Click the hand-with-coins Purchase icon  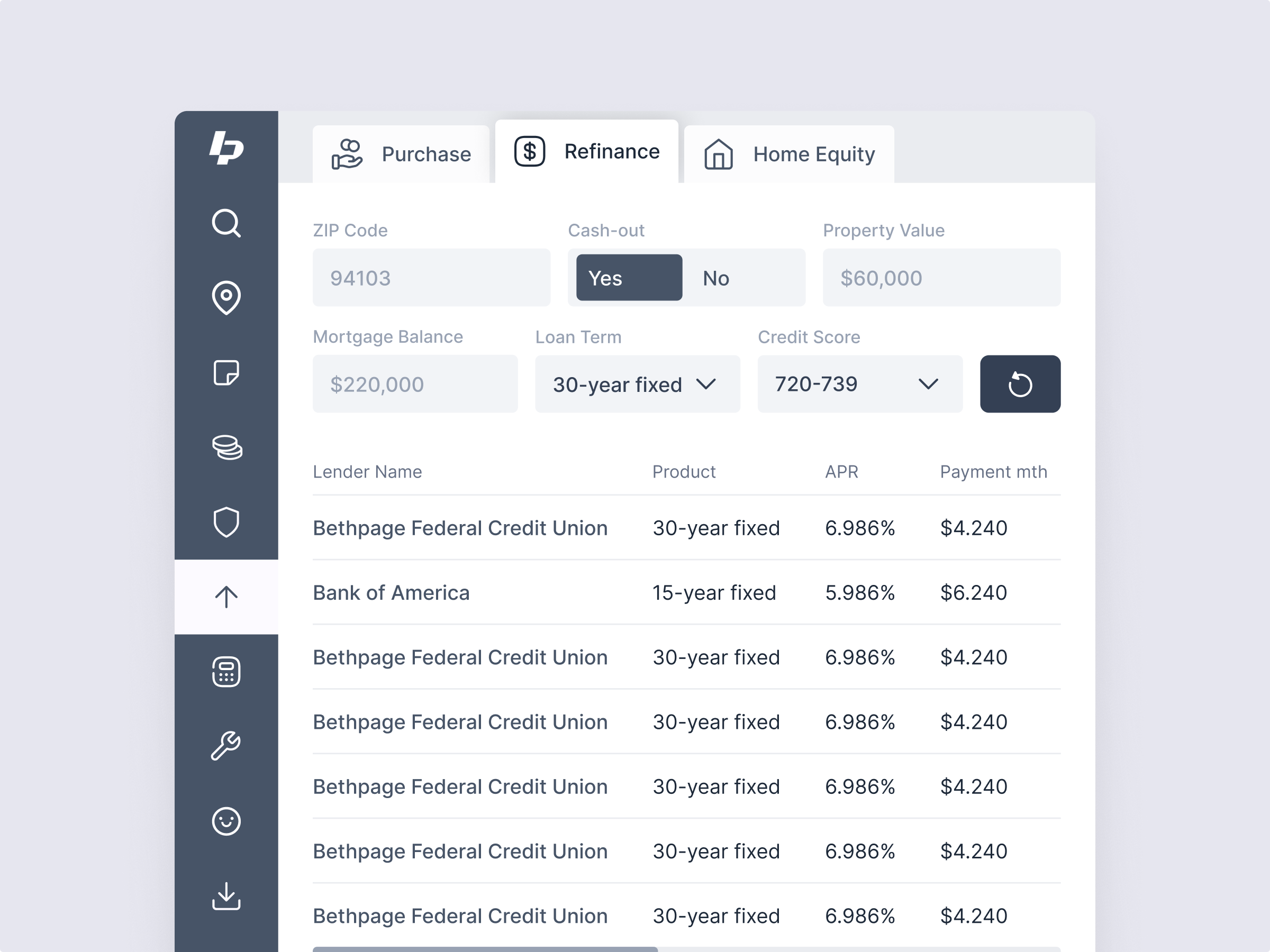coord(347,154)
